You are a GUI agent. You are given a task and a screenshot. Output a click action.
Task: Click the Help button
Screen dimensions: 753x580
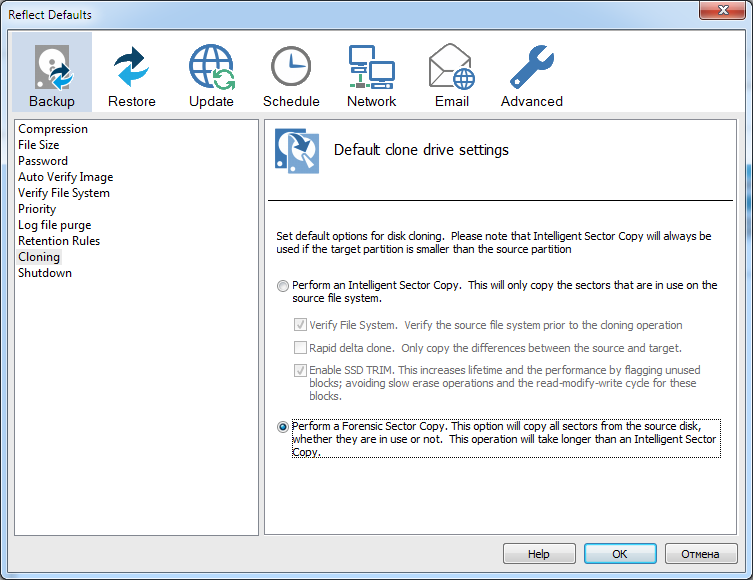(539, 554)
